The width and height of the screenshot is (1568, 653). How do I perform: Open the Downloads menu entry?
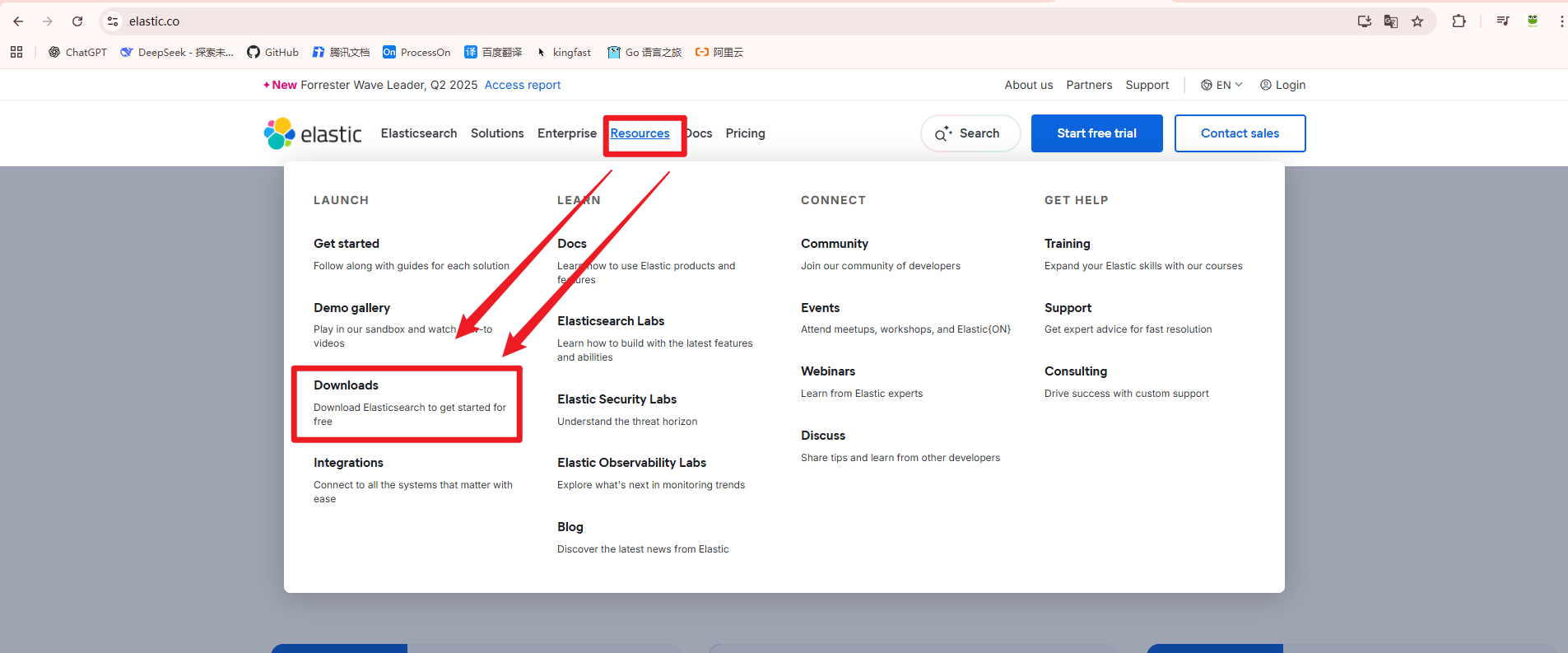[x=346, y=385]
